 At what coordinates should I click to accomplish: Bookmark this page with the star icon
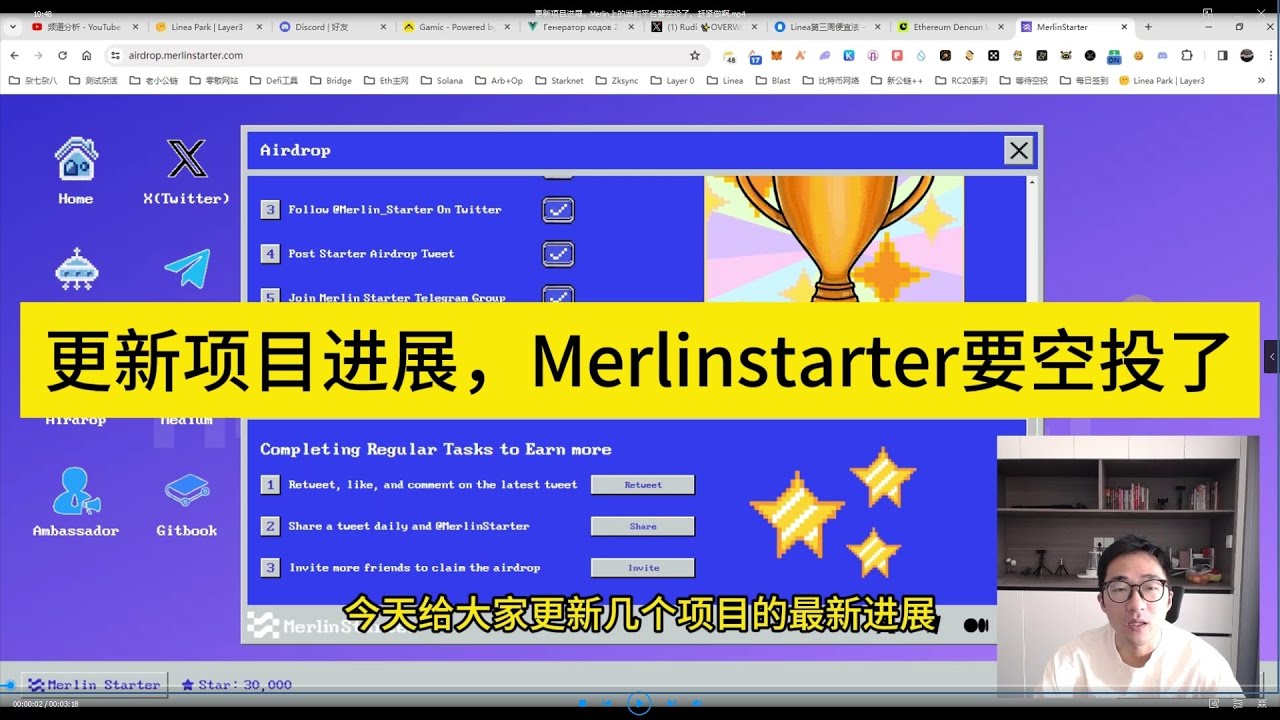click(x=695, y=55)
